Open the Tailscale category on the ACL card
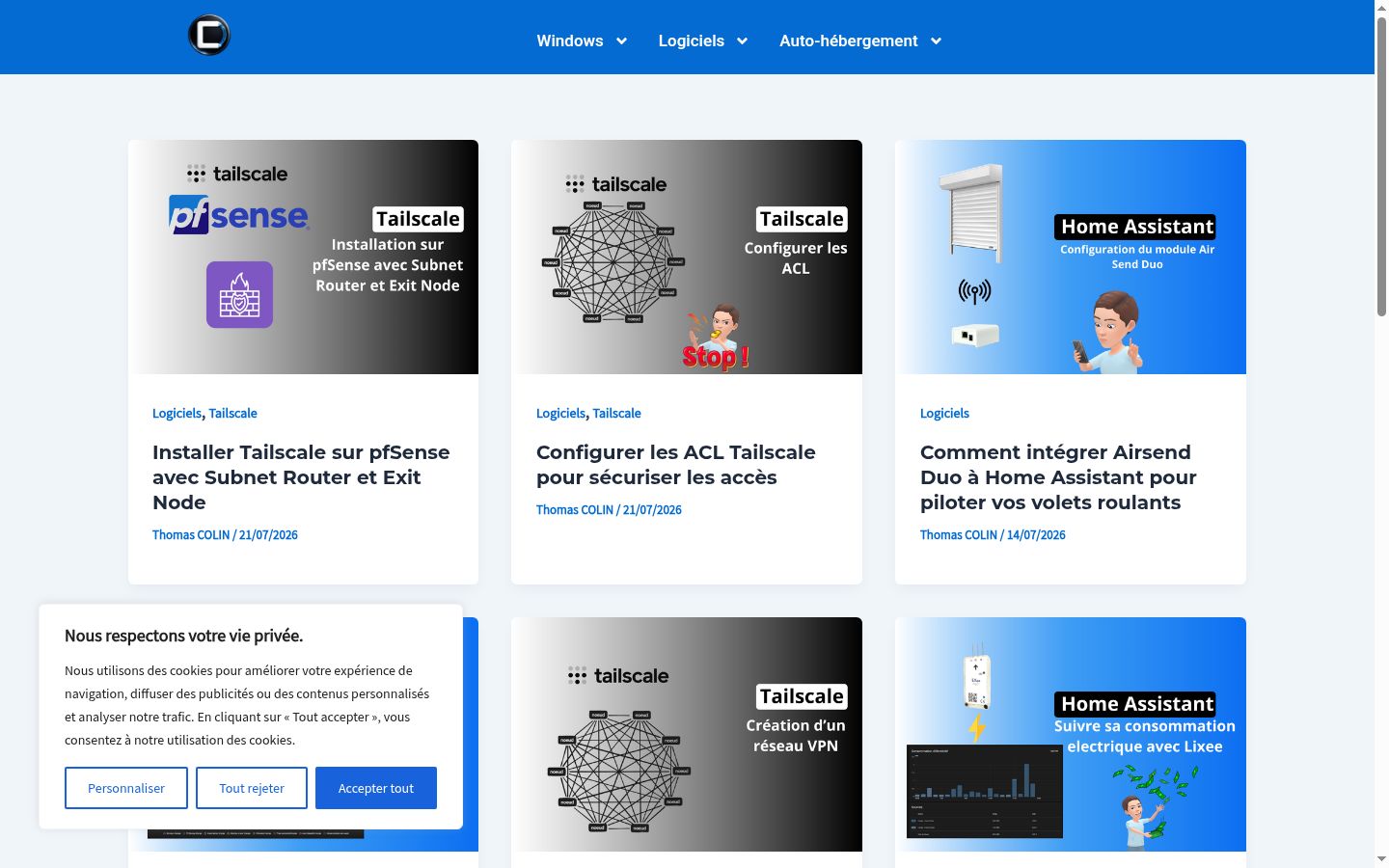 coord(616,413)
